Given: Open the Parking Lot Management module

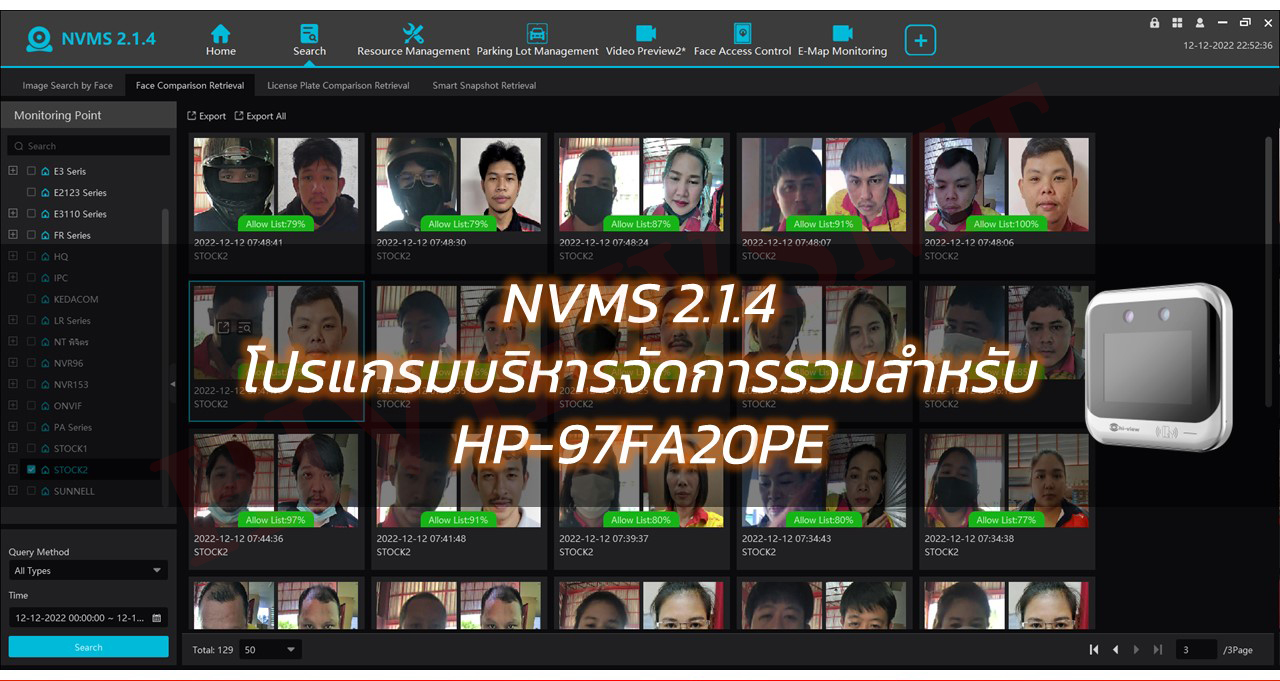Looking at the screenshot, I should [537, 40].
